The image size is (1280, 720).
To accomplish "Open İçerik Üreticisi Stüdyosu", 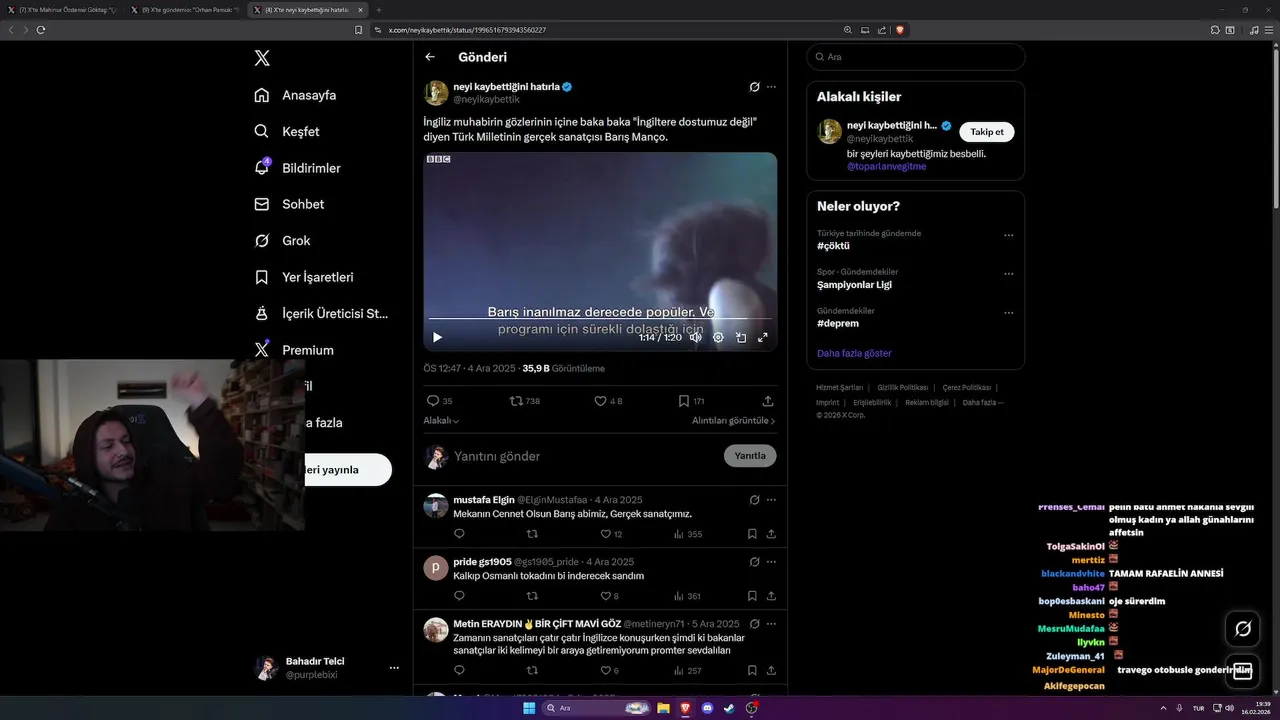I will click(x=321, y=313).
